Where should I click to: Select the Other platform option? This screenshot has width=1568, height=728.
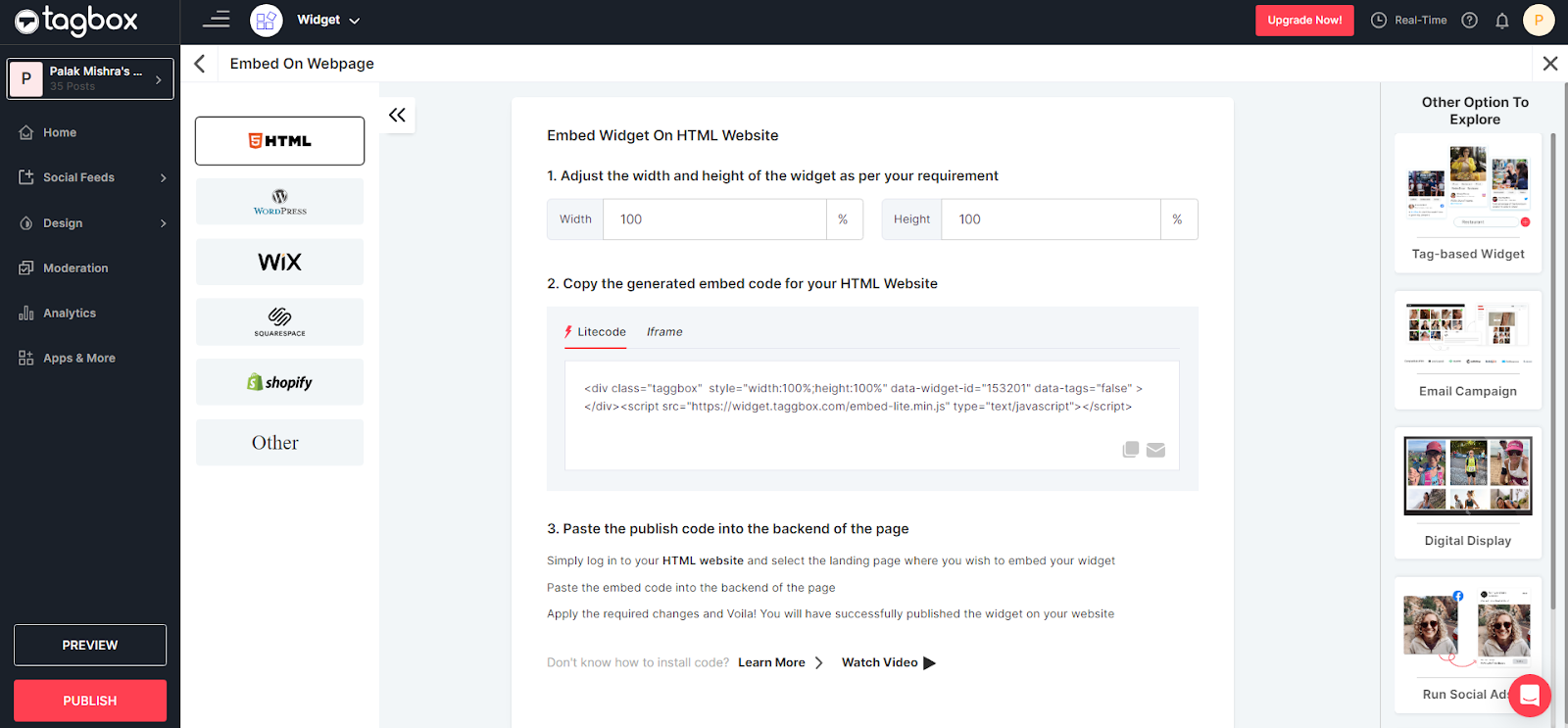[279, 443]
